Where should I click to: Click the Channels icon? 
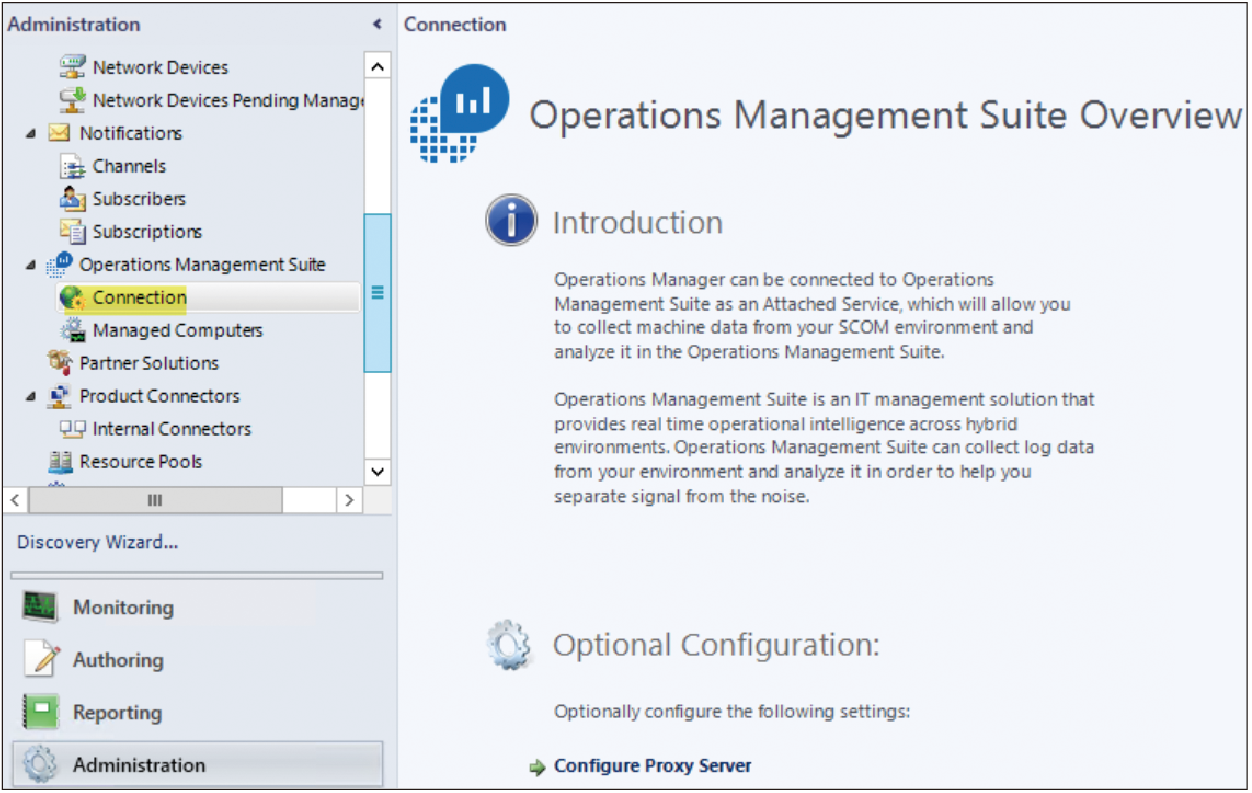[73, 167]
